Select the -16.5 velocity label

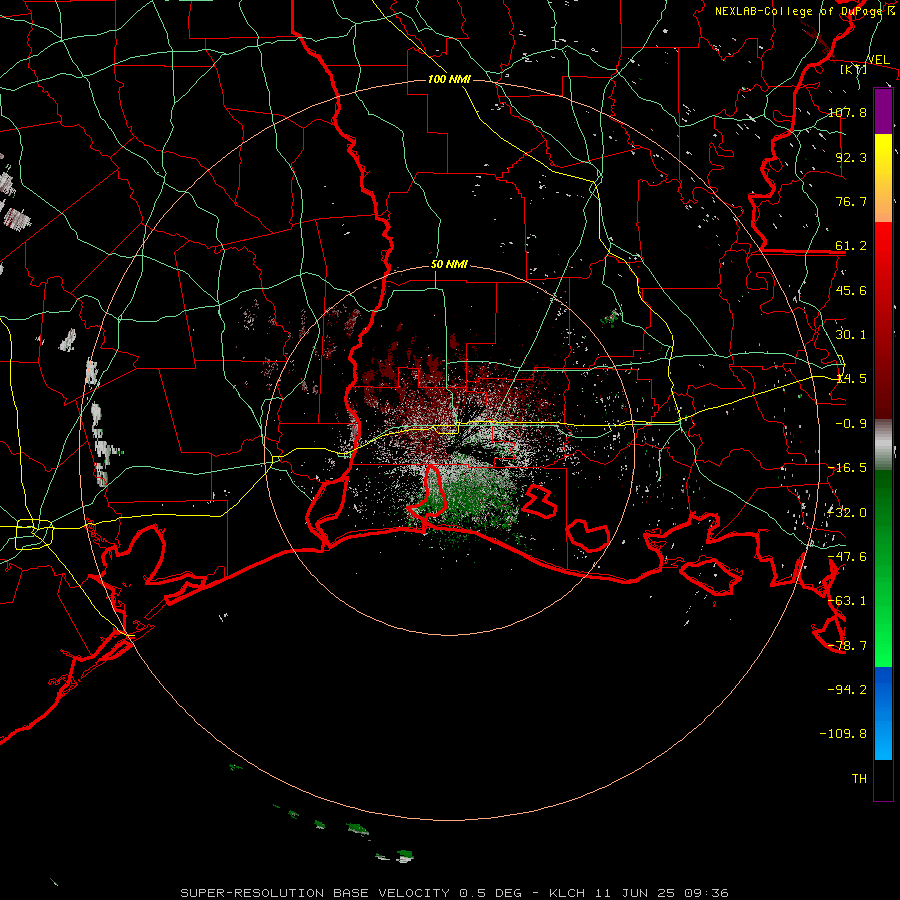click(x=847, y=467)
